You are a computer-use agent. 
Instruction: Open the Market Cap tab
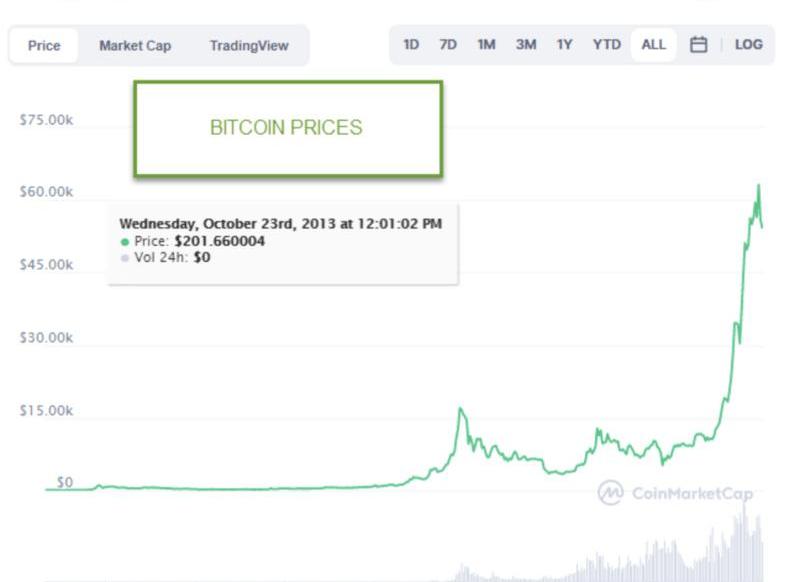coord(135,46)
